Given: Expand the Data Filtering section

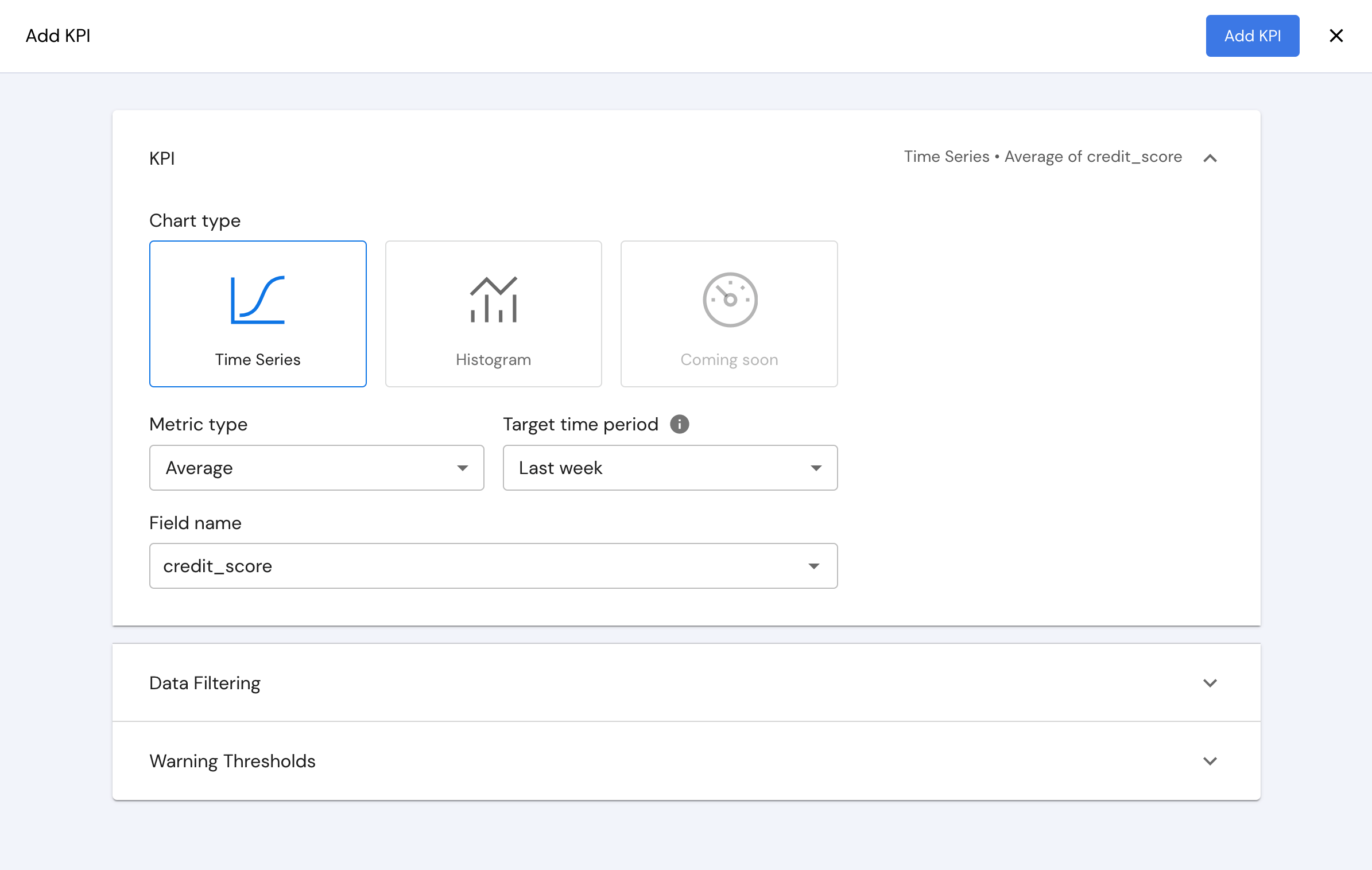Looking at the screenshot, I should click(x=1210, y=683).
